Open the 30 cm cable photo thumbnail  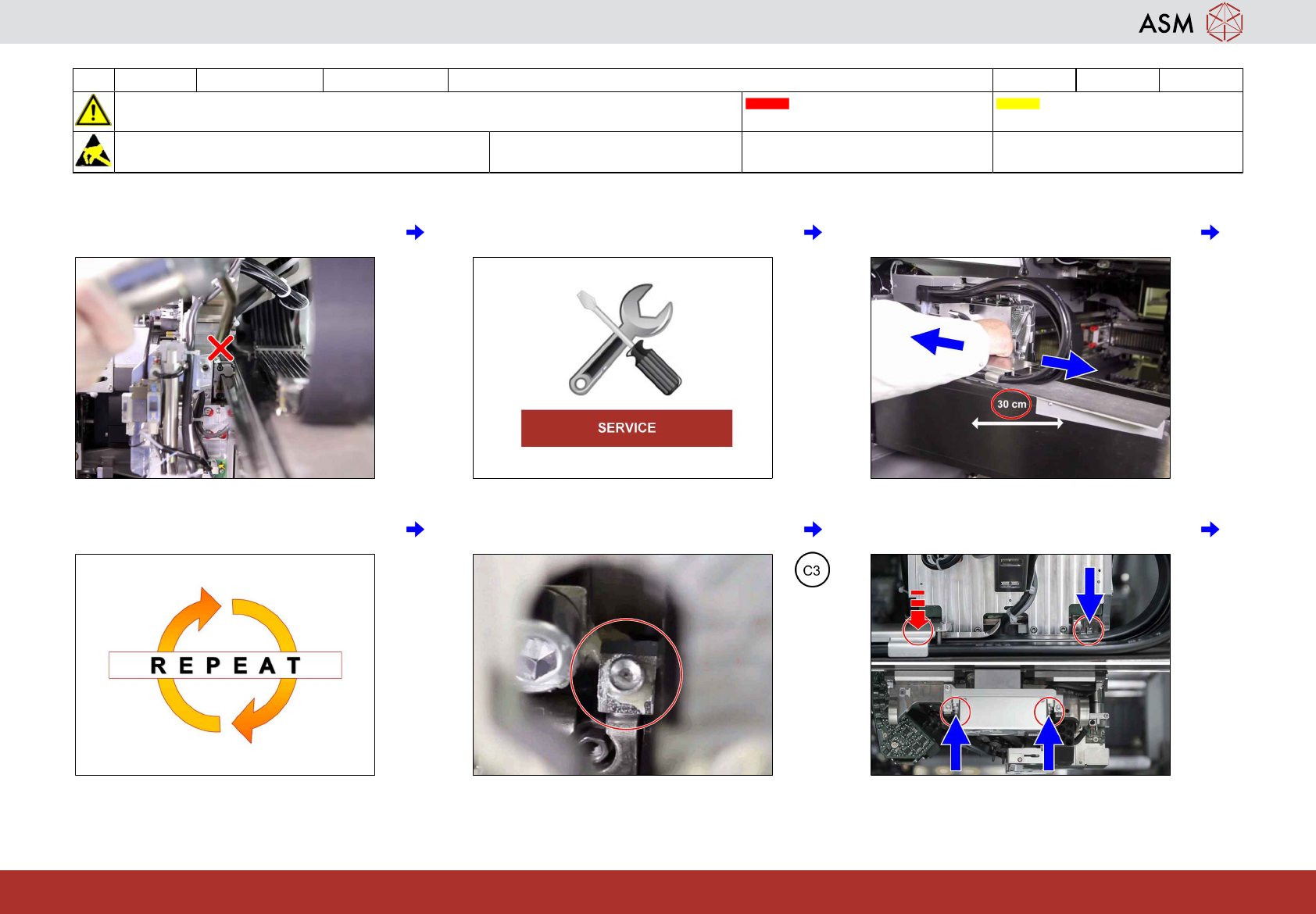pos(1021,368)
